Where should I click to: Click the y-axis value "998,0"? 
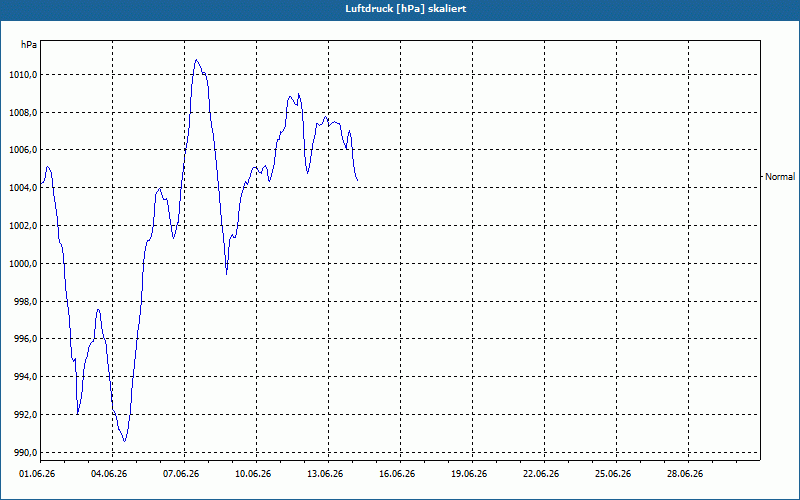click(x=25, y=302)
